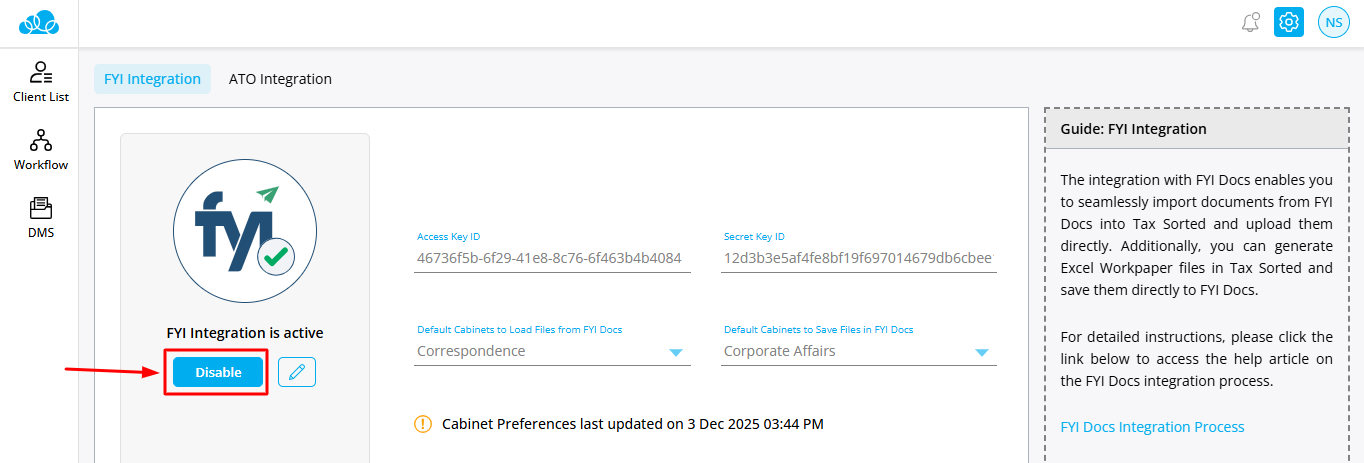This screenshot has width=1364, height=463.
Task: Open the Correspondence cabinet combo box
Action: click(x=540, y=352)
